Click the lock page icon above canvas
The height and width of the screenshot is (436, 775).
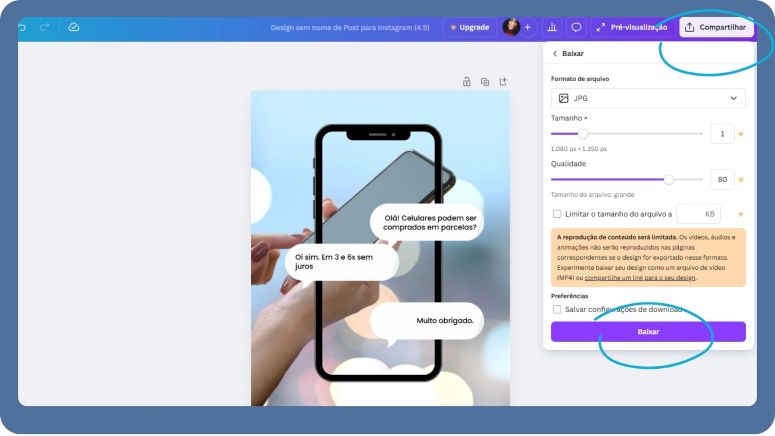pyautogui.click(x=466, y=82)
